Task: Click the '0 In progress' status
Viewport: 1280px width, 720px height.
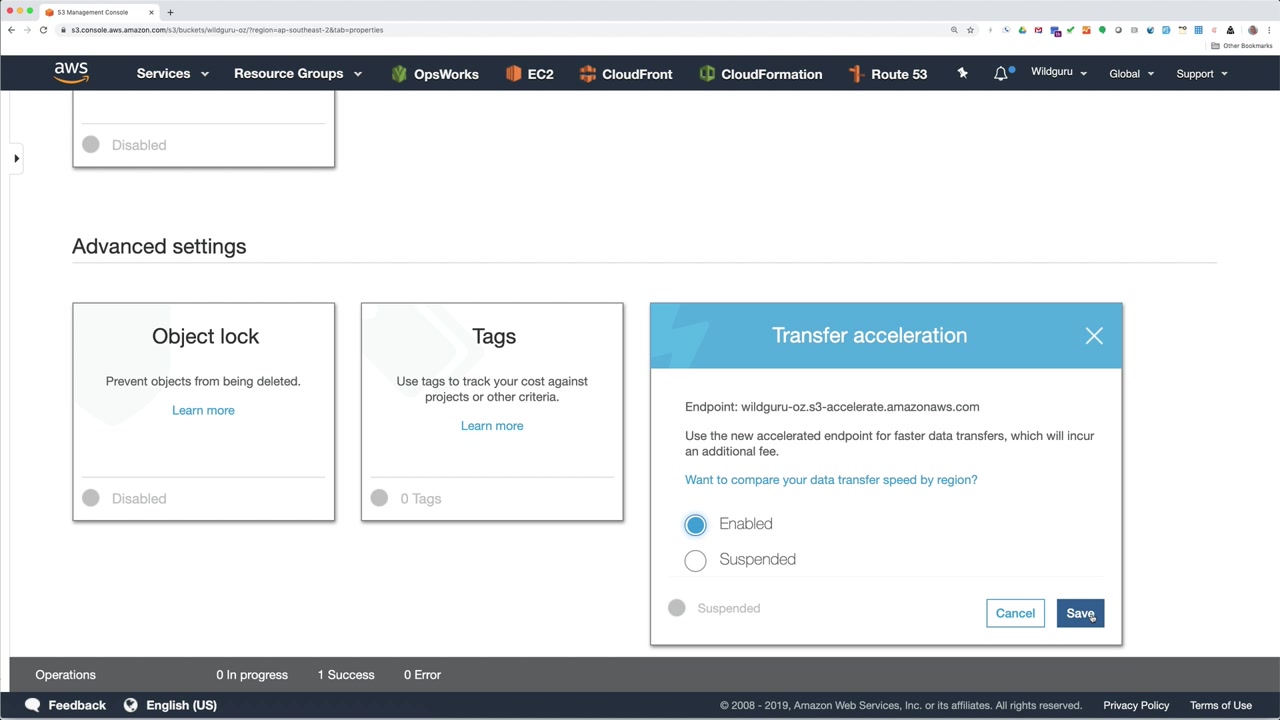Action: [252, 675]
